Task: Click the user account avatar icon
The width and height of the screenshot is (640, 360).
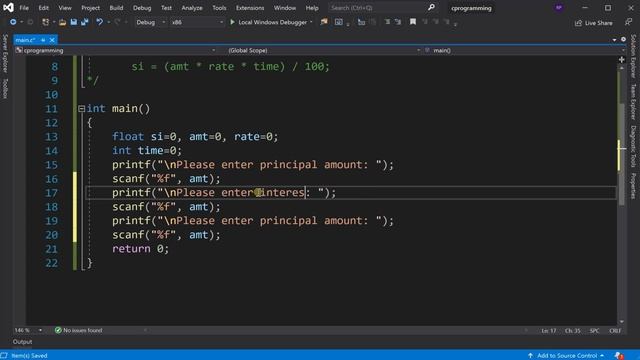Action: click(x=559, y=7)
